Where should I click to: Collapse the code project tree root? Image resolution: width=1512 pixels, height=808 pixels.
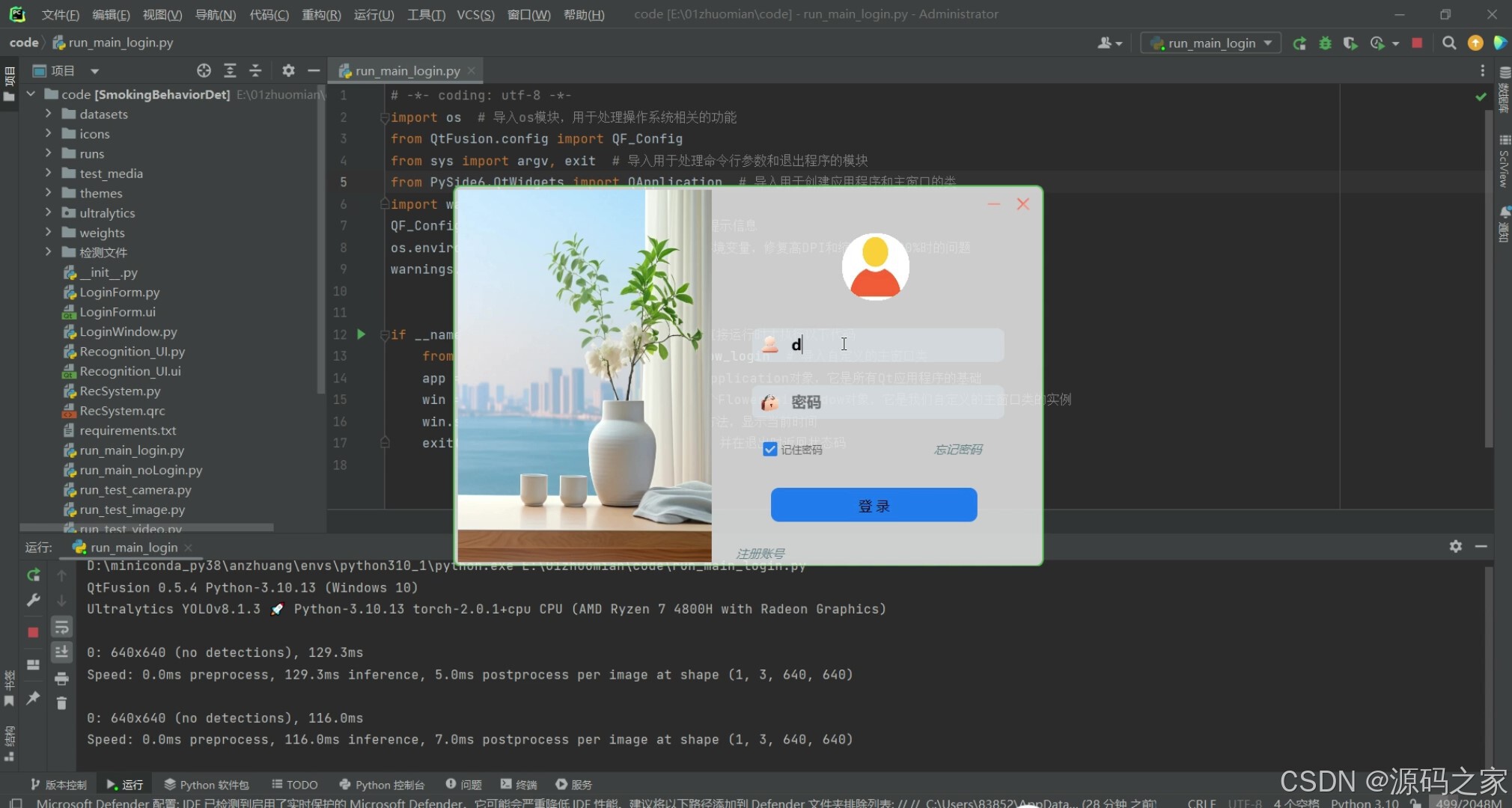31,94
